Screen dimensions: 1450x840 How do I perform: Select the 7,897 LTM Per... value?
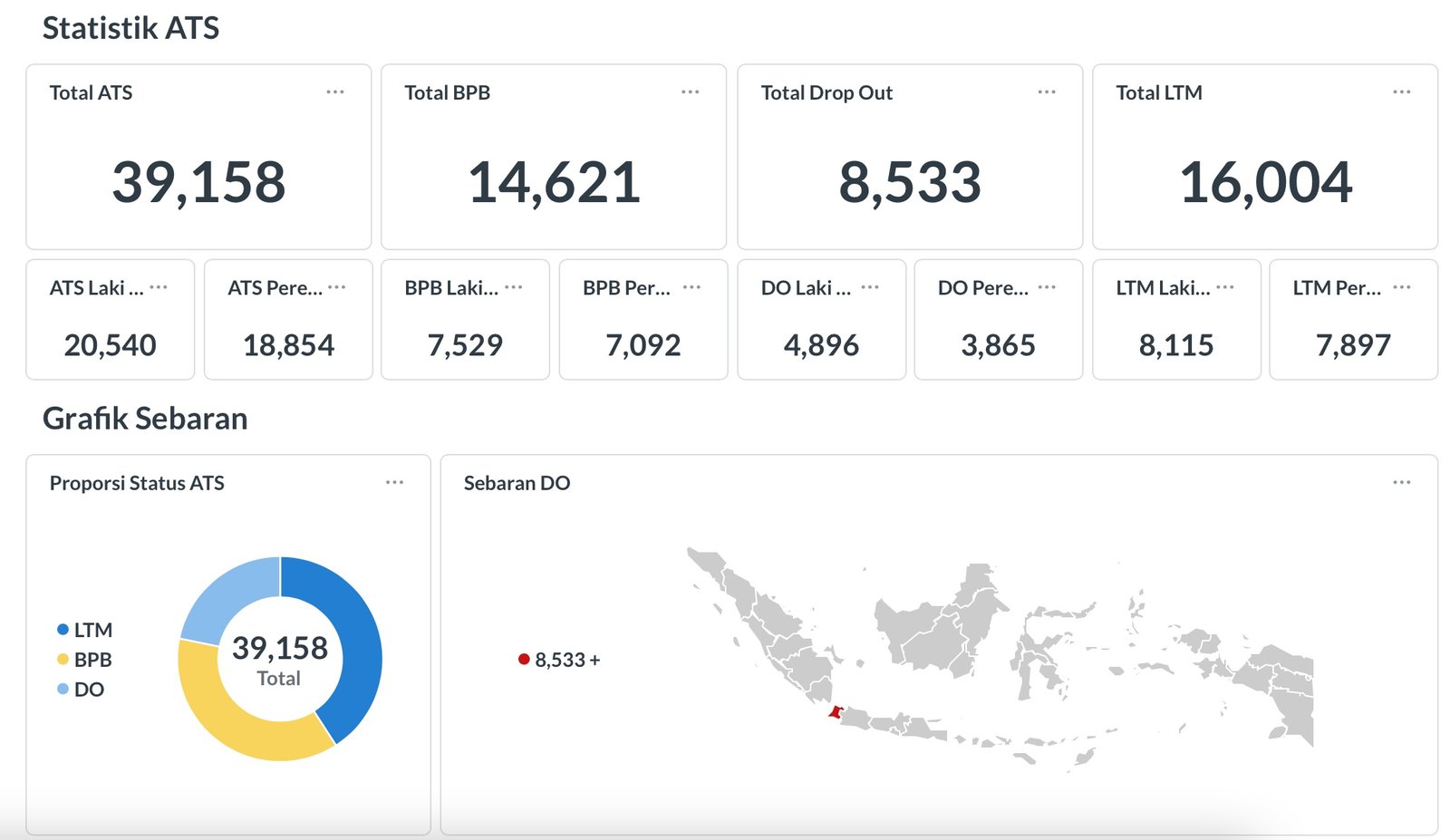[1353, 345]
